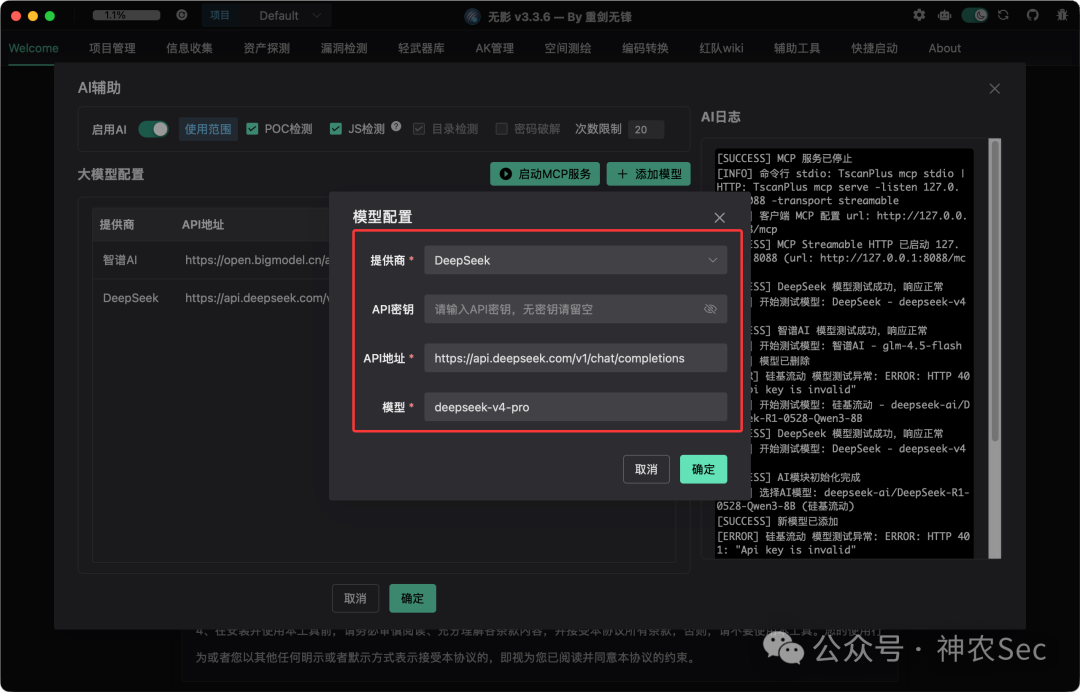Image resolution: width=1080 pixels, height=692 pixels.
Task: Click the 无影 app logo icon
Action: click(x=472, y=17)
